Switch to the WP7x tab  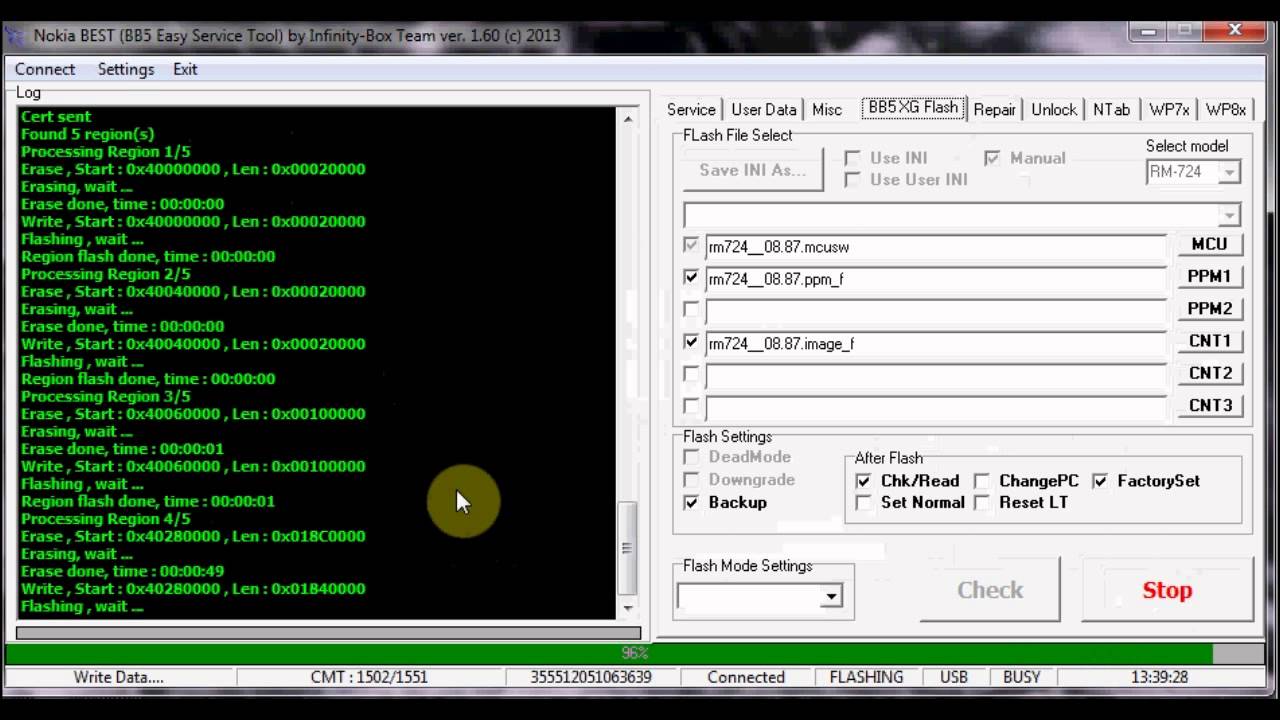[1169, 110]
